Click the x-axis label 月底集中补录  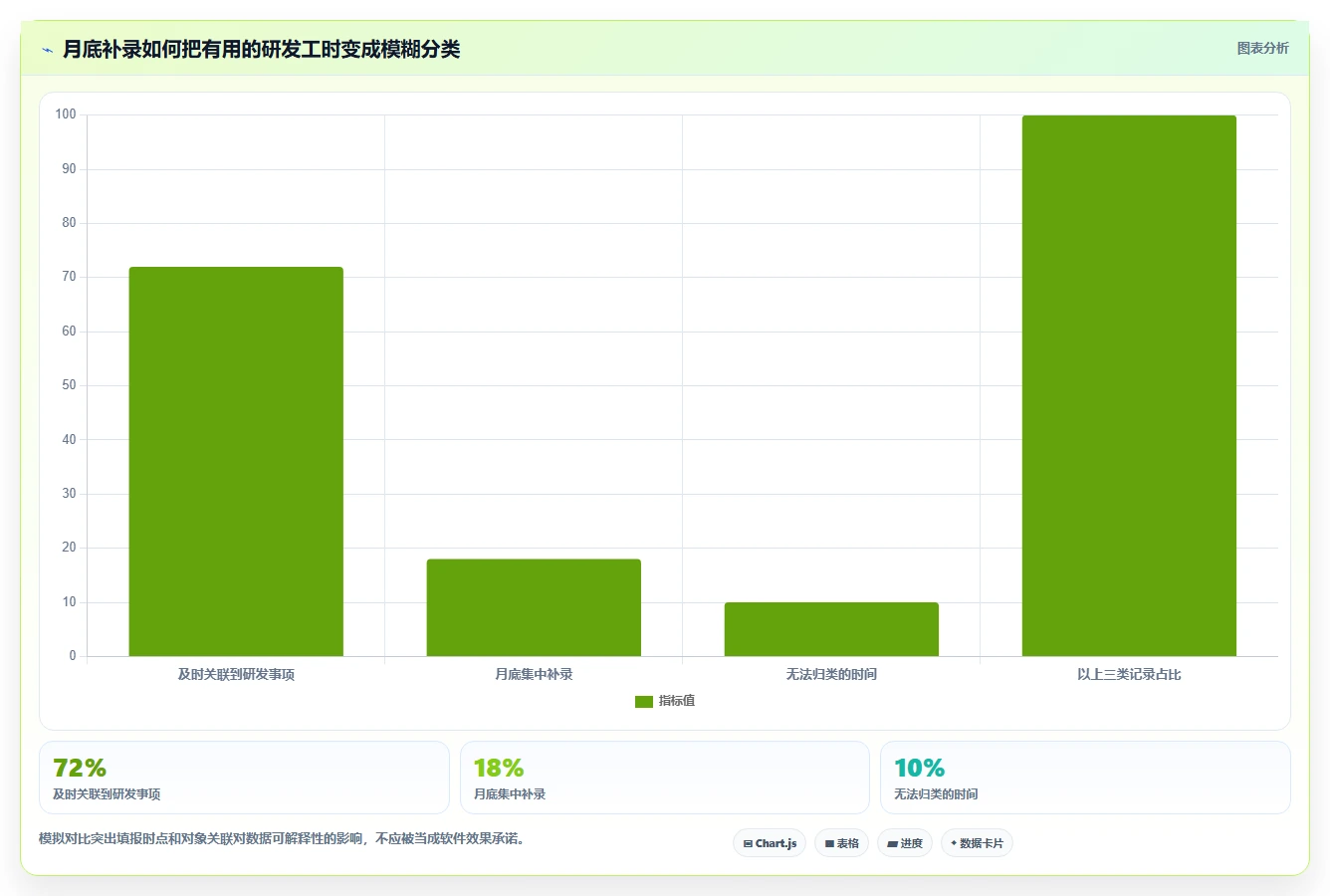click(534, 674)
